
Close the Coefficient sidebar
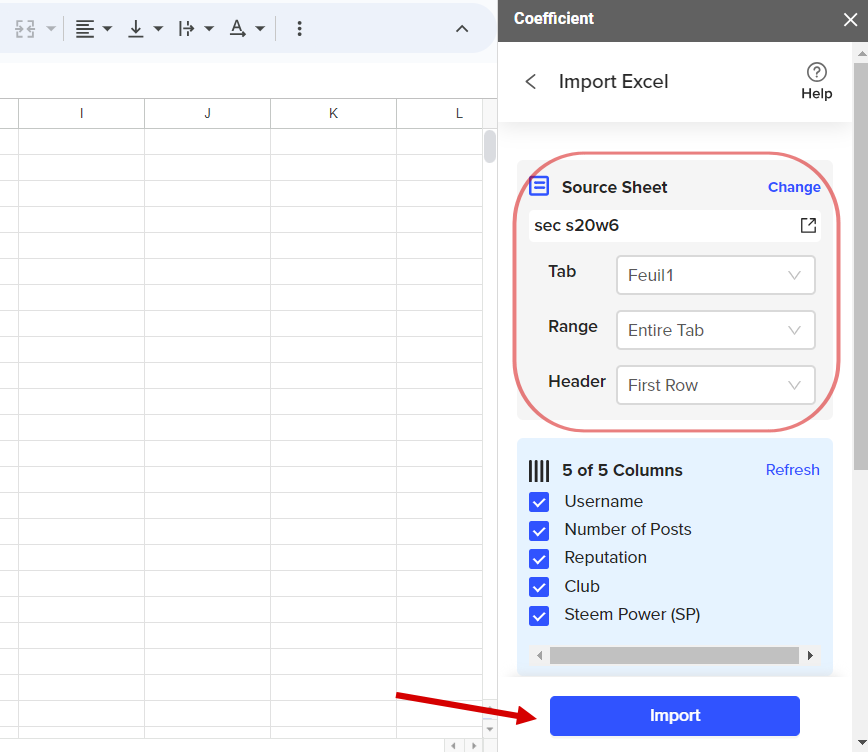click(850, 20)
